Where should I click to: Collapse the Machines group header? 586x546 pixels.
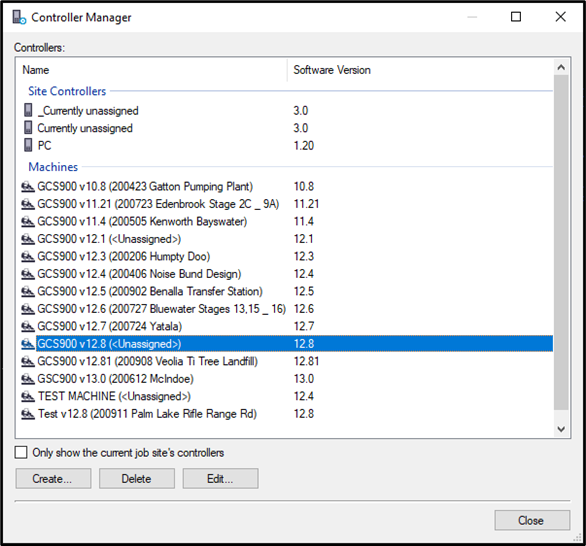(x=53, y=167)
